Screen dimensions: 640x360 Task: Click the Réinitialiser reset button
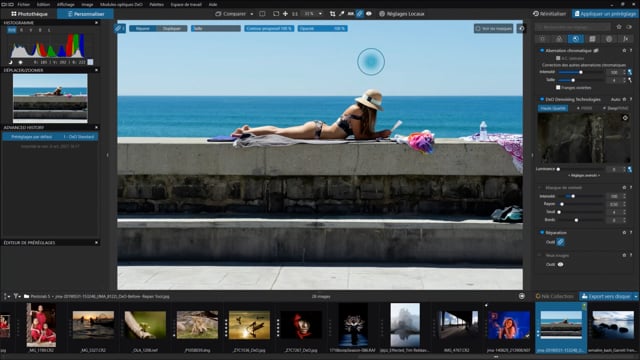coord(549,14)
